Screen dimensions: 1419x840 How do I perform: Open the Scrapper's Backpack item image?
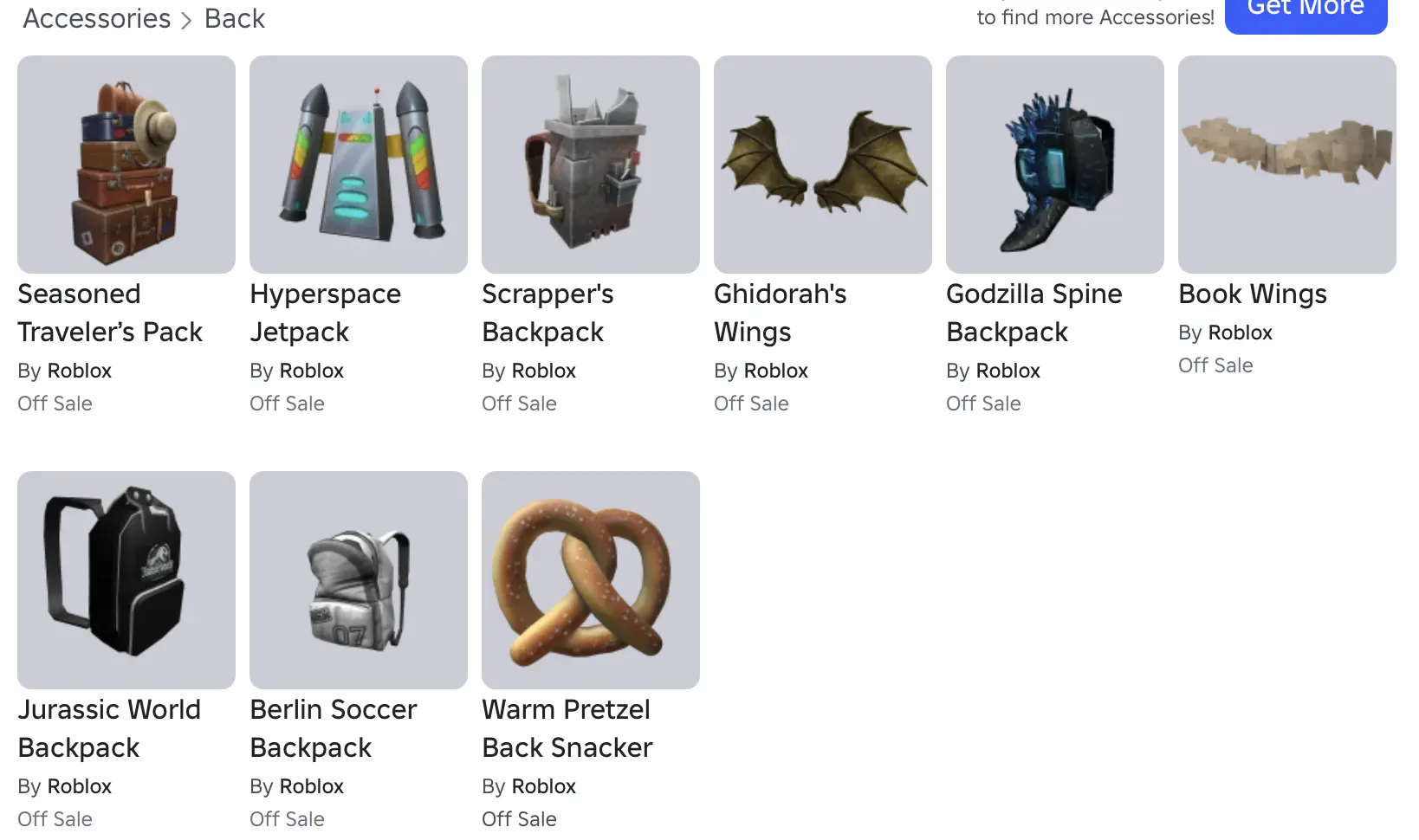[x=591, y=165]
